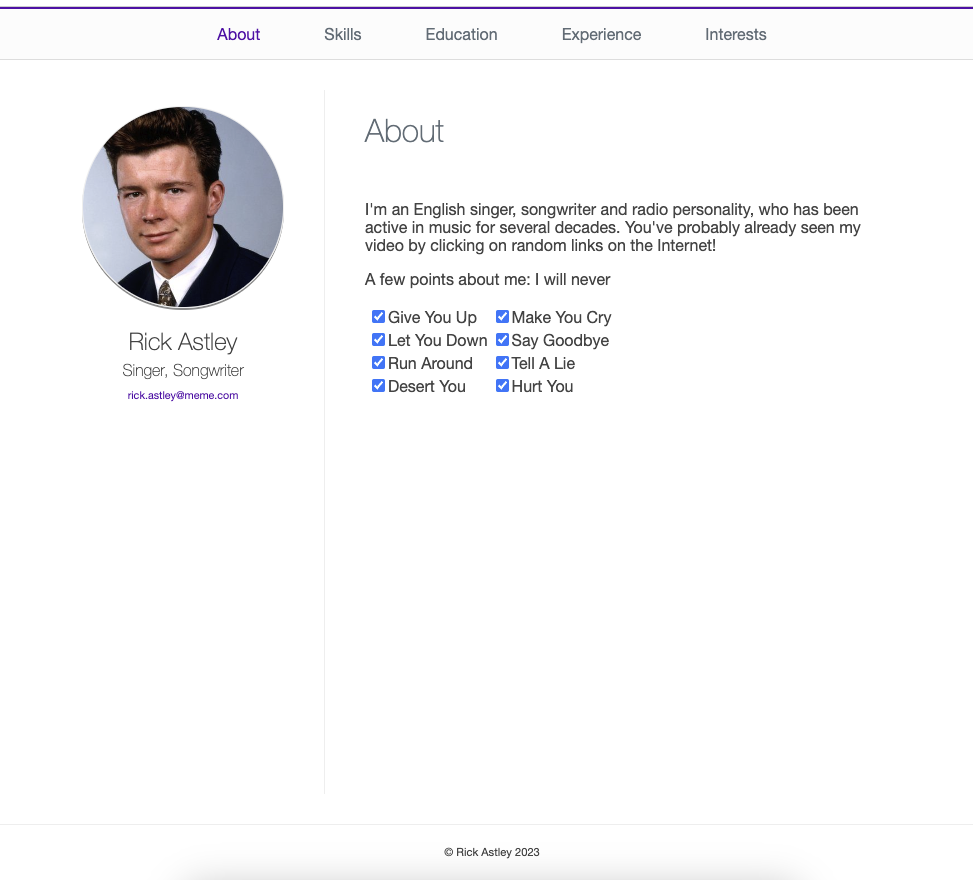Open the Experience nav item
The height and width of the screenshot is (880, 973).
(601, 35)
